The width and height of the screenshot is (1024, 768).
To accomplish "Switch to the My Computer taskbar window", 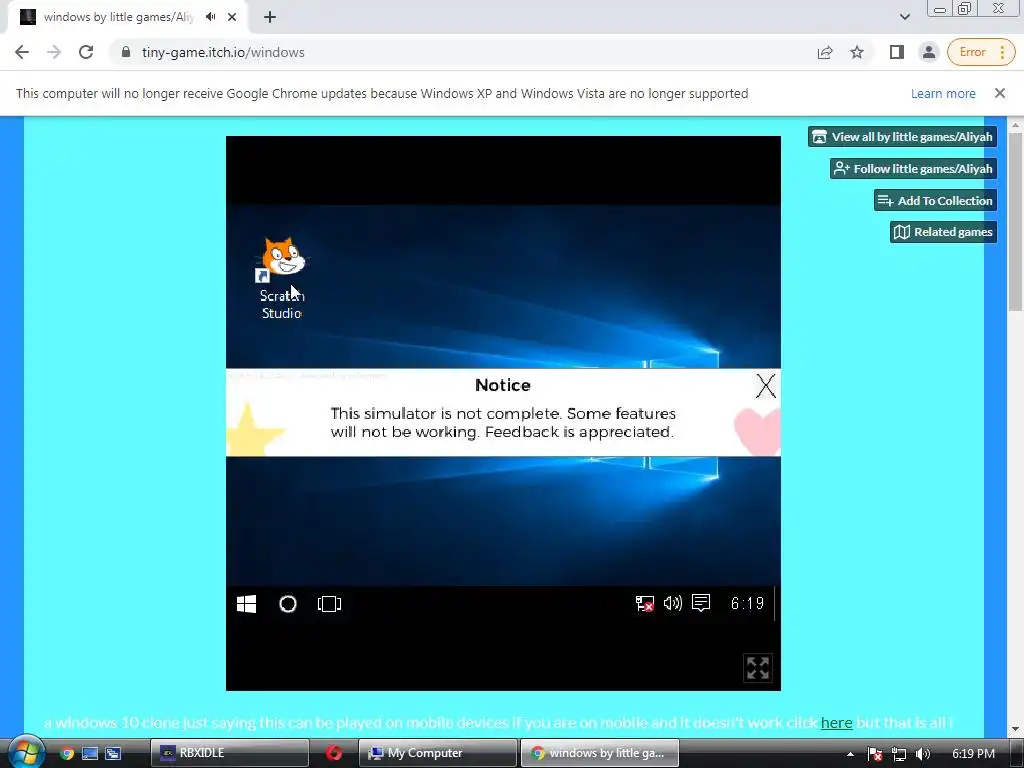I will tap(438, 753).
